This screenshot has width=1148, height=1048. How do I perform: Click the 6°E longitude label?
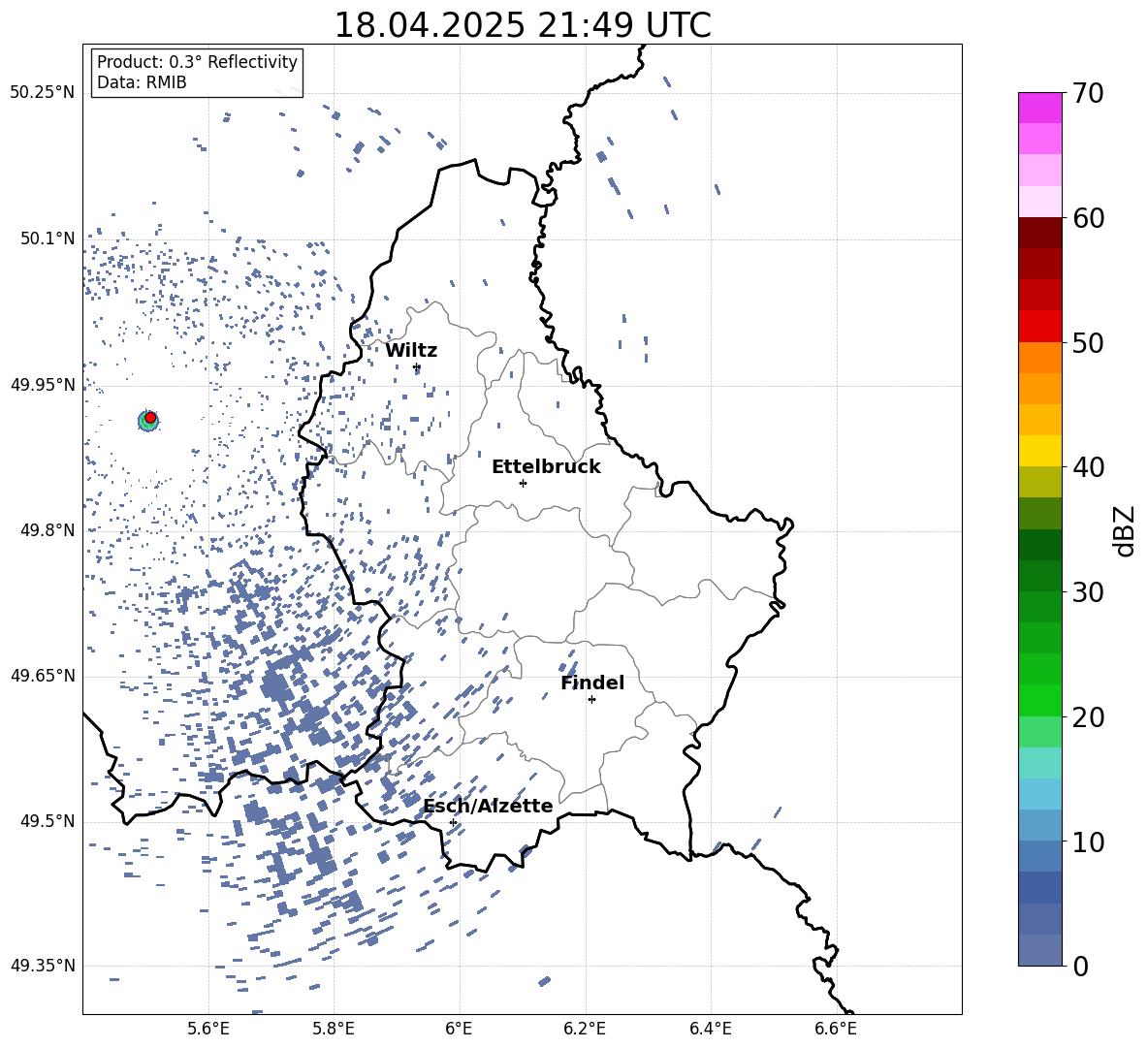(x=459, y=1029)
